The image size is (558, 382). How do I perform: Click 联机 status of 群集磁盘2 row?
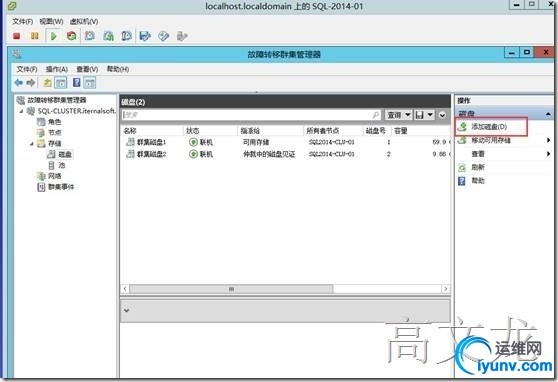[x=206, y=154]
